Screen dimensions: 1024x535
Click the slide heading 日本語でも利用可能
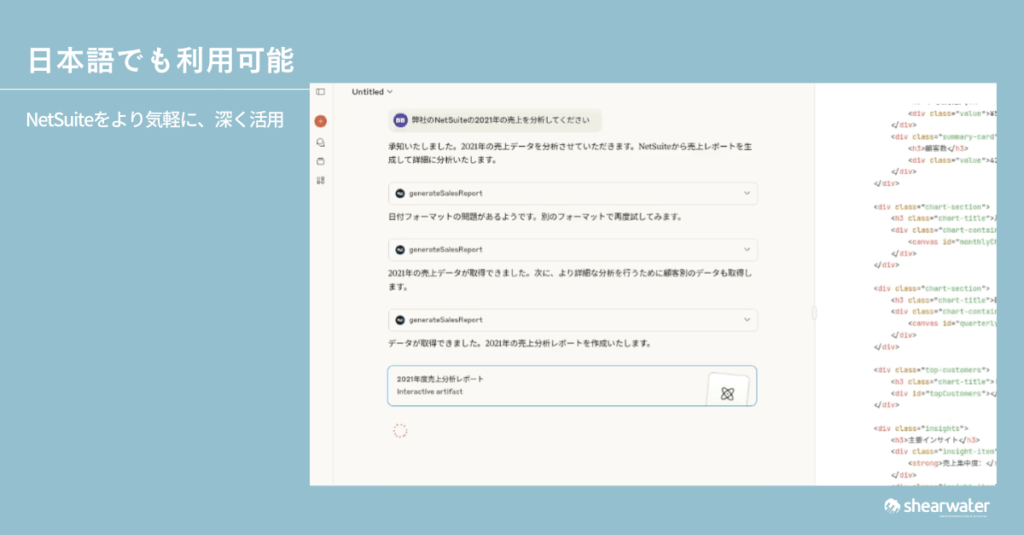161,61
